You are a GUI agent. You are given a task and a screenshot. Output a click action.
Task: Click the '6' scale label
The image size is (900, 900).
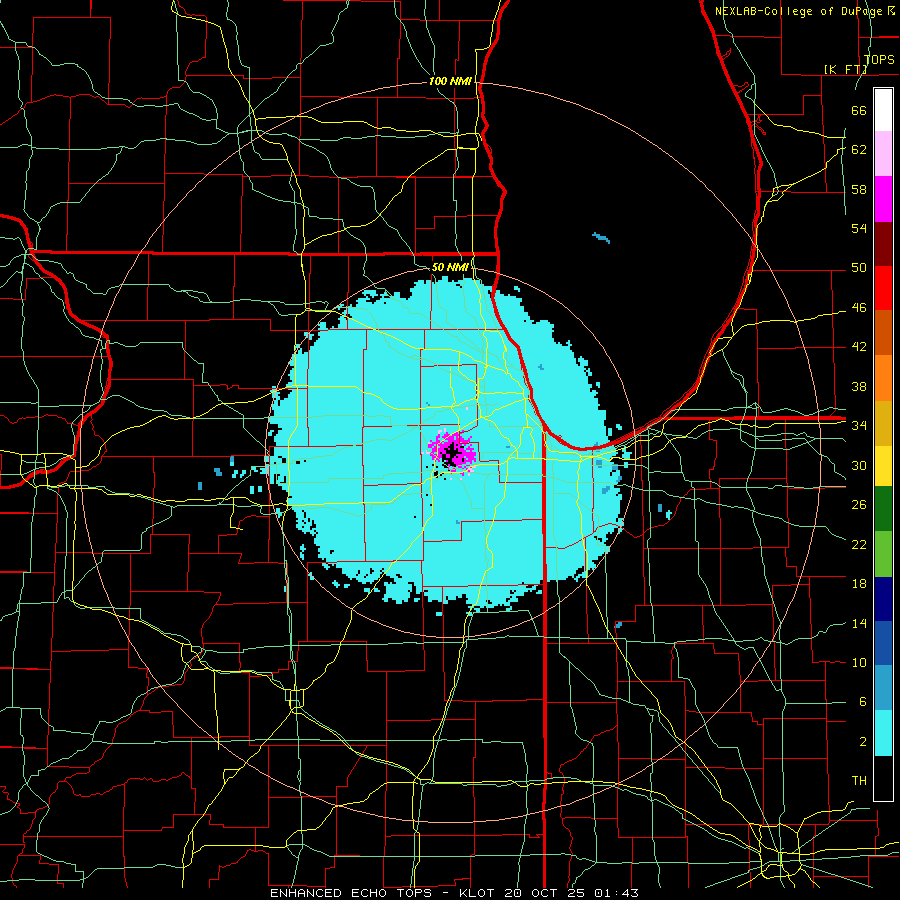pyautogui.click(x=862, y=702)
